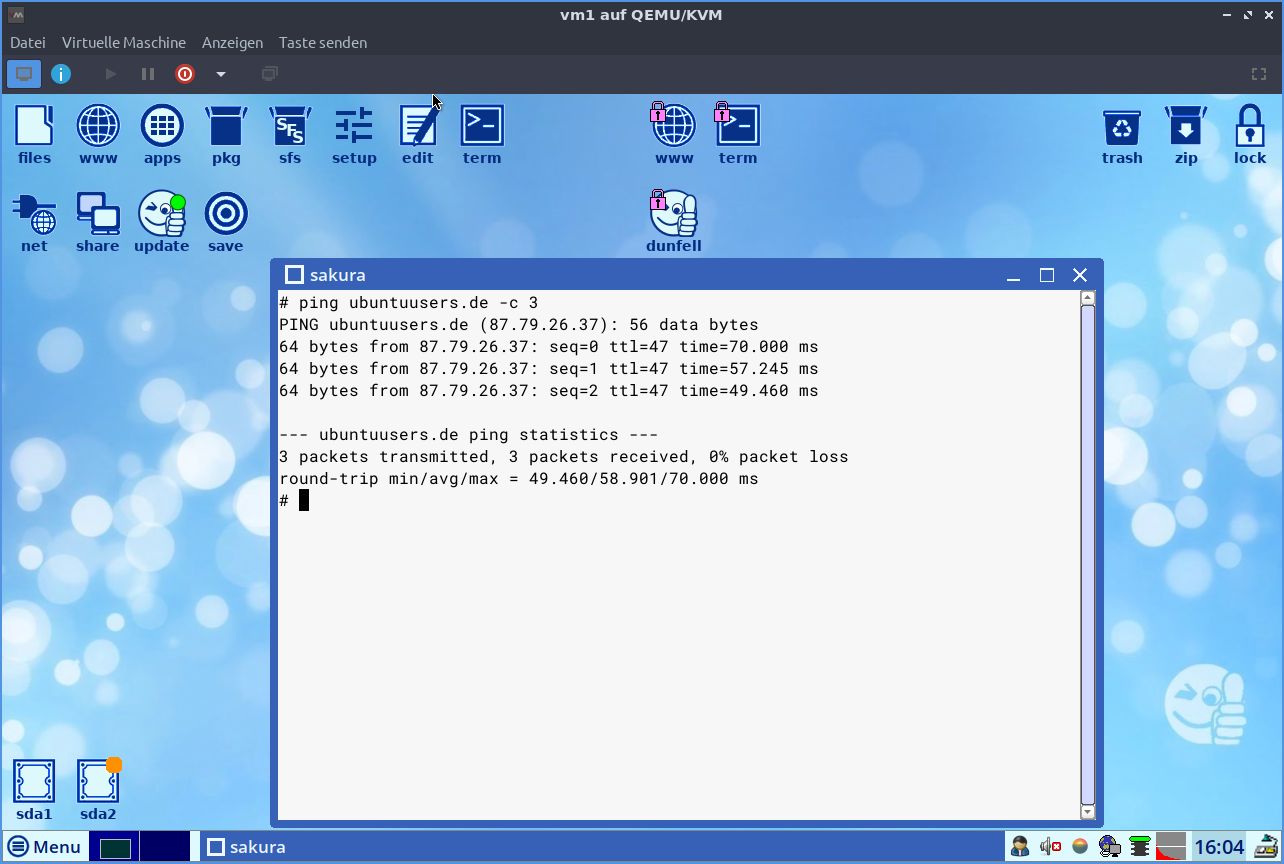Open the setup sliders icon
The width and height of the screenshot is (1284, 864).
coord(354,134)
